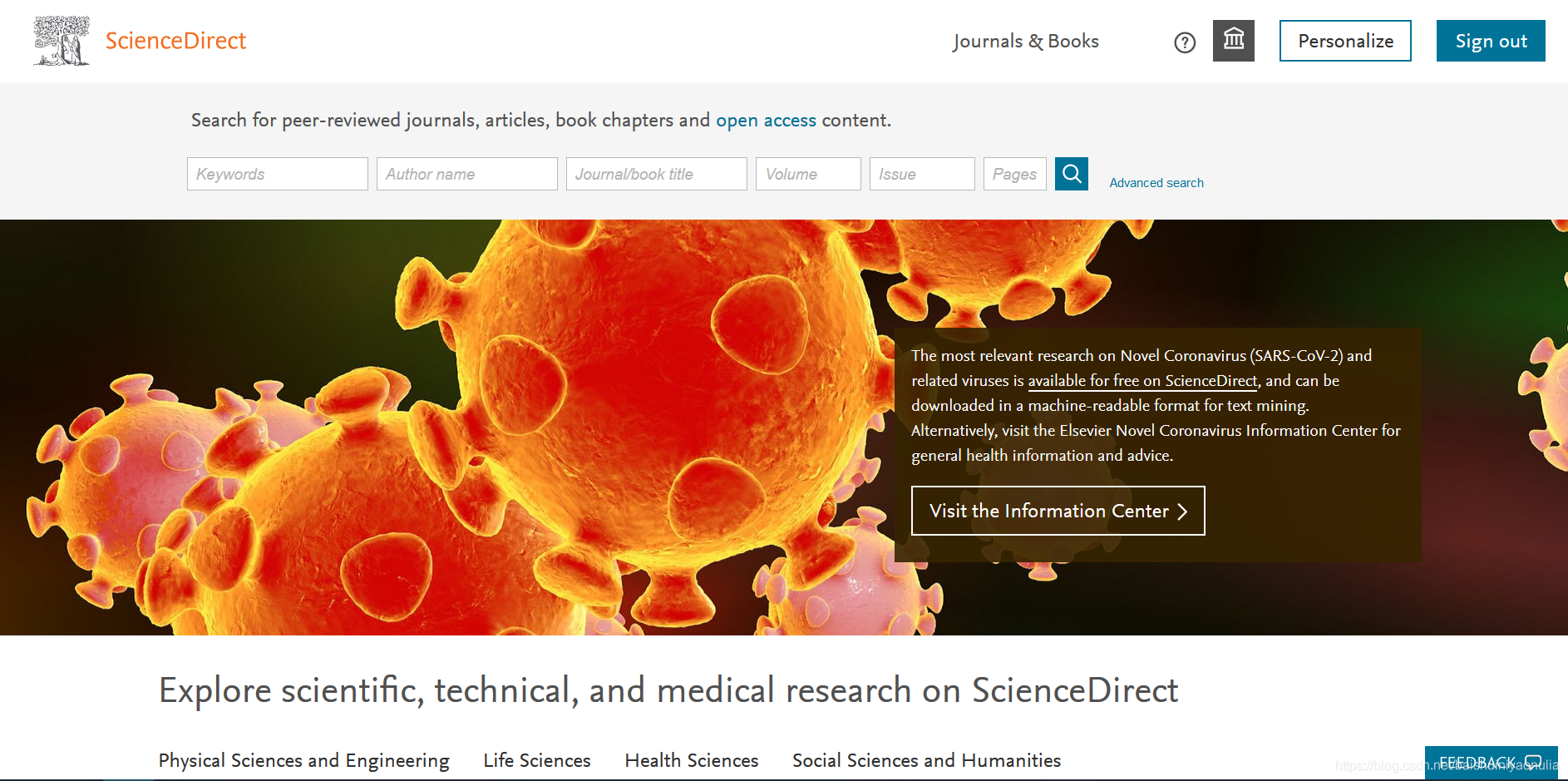Focus the Author name field
1568x781 pixels.
pos(467,174)
